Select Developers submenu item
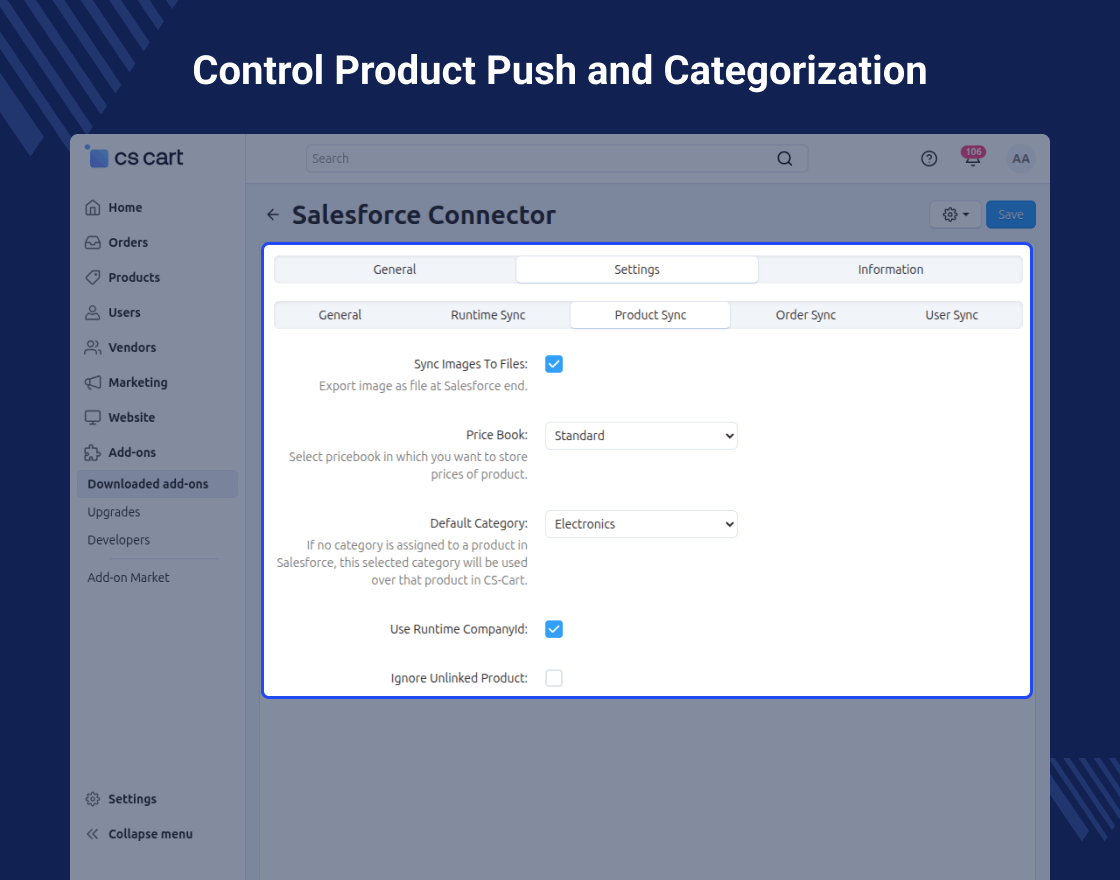 click(119, 539)
